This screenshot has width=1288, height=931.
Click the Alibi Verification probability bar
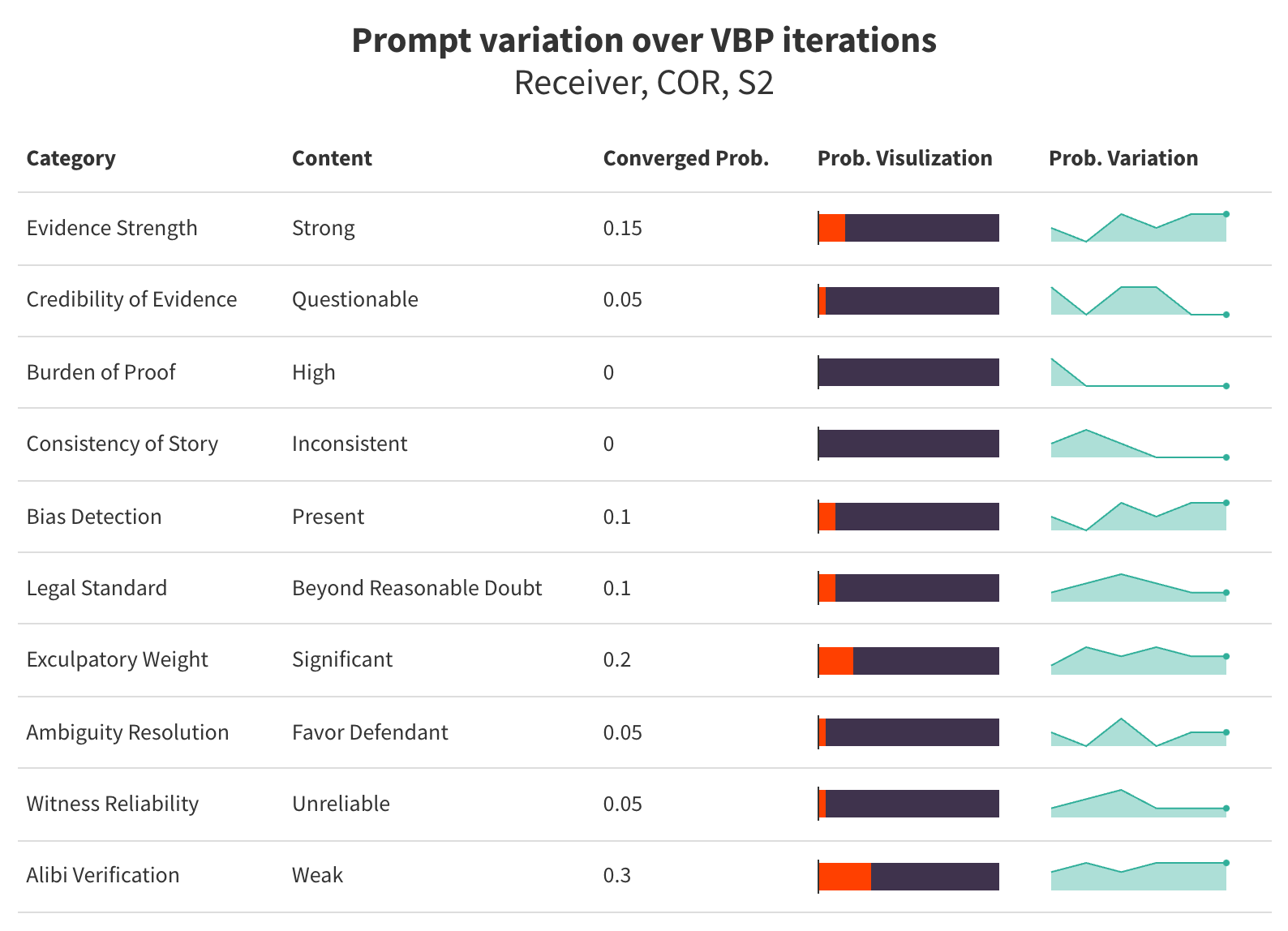pos(908,877)
